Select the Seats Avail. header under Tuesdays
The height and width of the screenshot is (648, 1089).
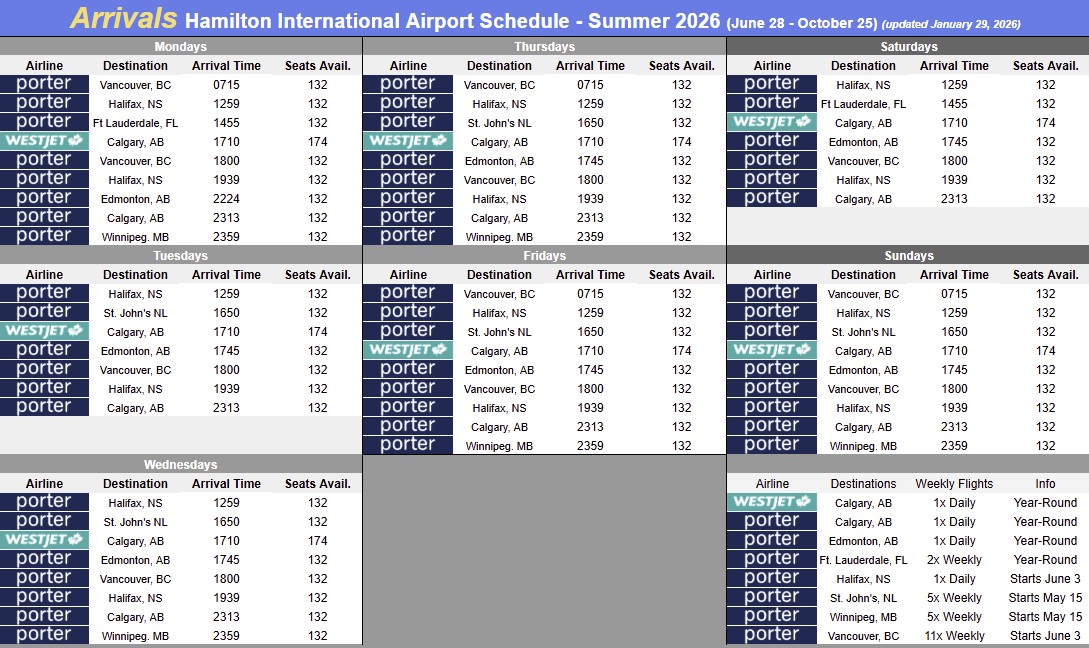click(317, 275)
